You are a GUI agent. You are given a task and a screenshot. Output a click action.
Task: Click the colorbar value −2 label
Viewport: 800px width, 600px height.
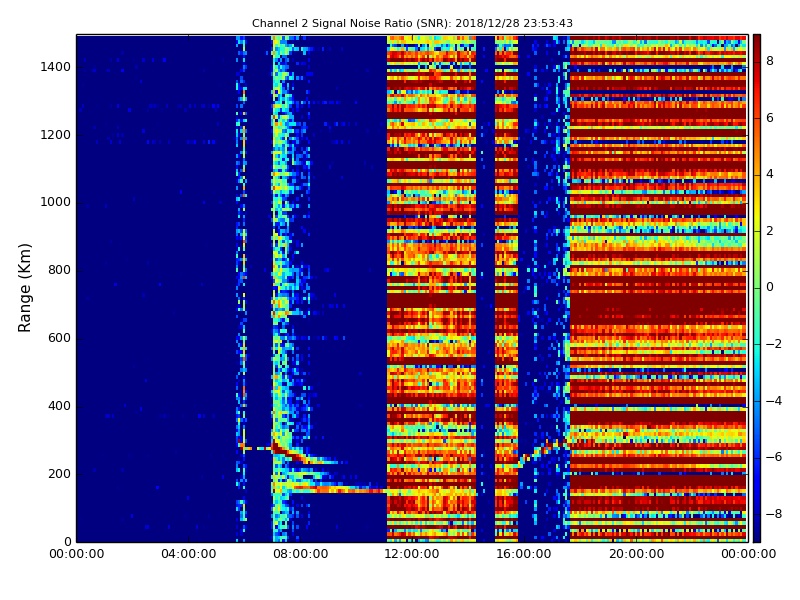[x=774, y=344]
